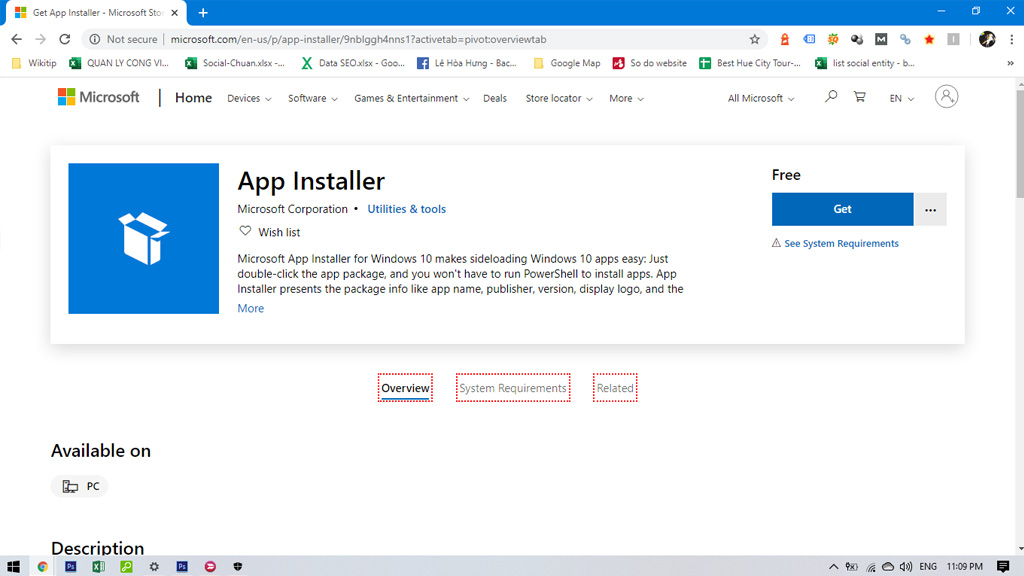Screen dimensions: 1024x576
Task: Expand the All Microsoft menu
Action: coord(761,98)
